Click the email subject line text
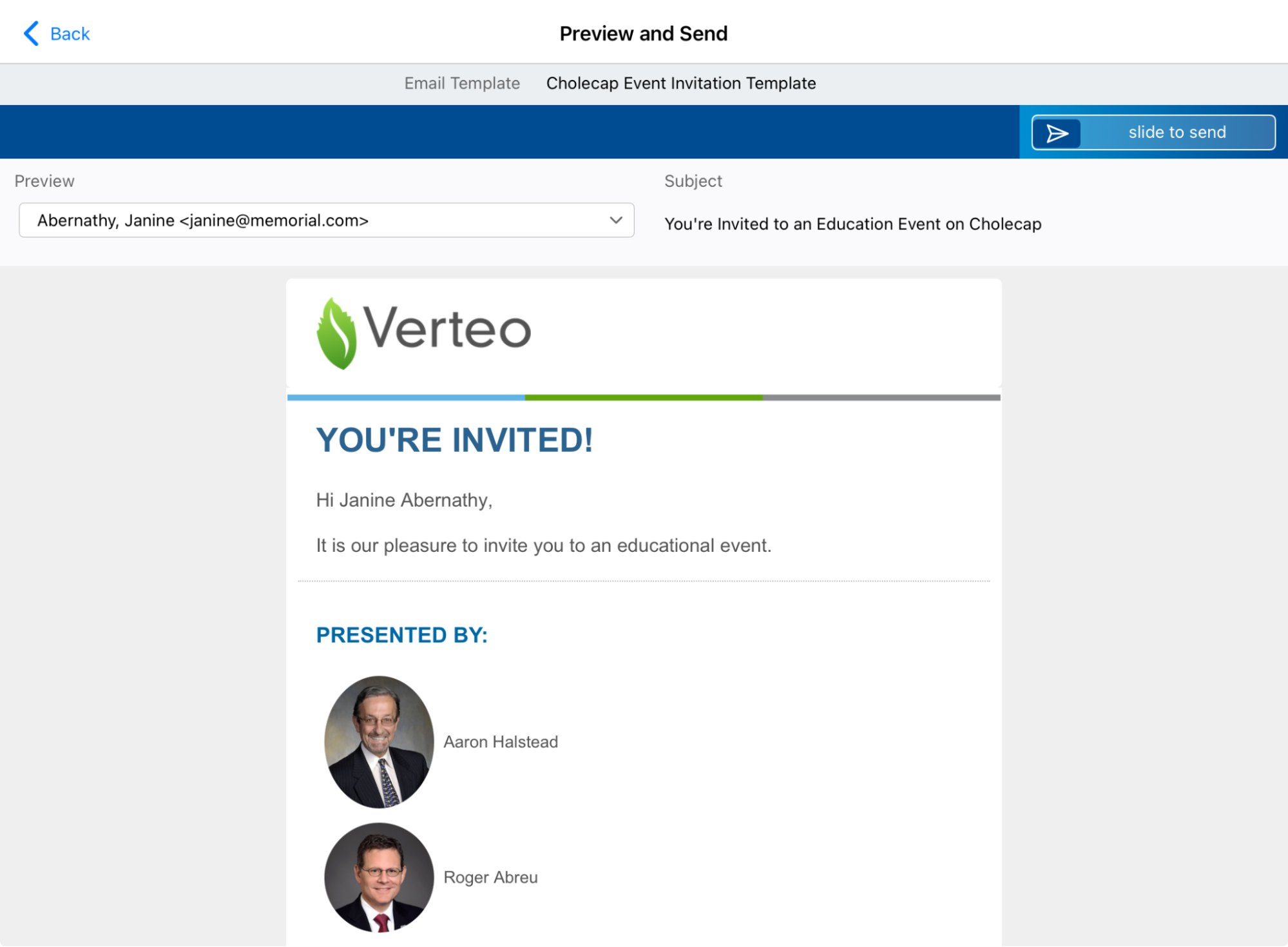The width and height of the screenshot is (1288, 947). [x=852, y=224]
